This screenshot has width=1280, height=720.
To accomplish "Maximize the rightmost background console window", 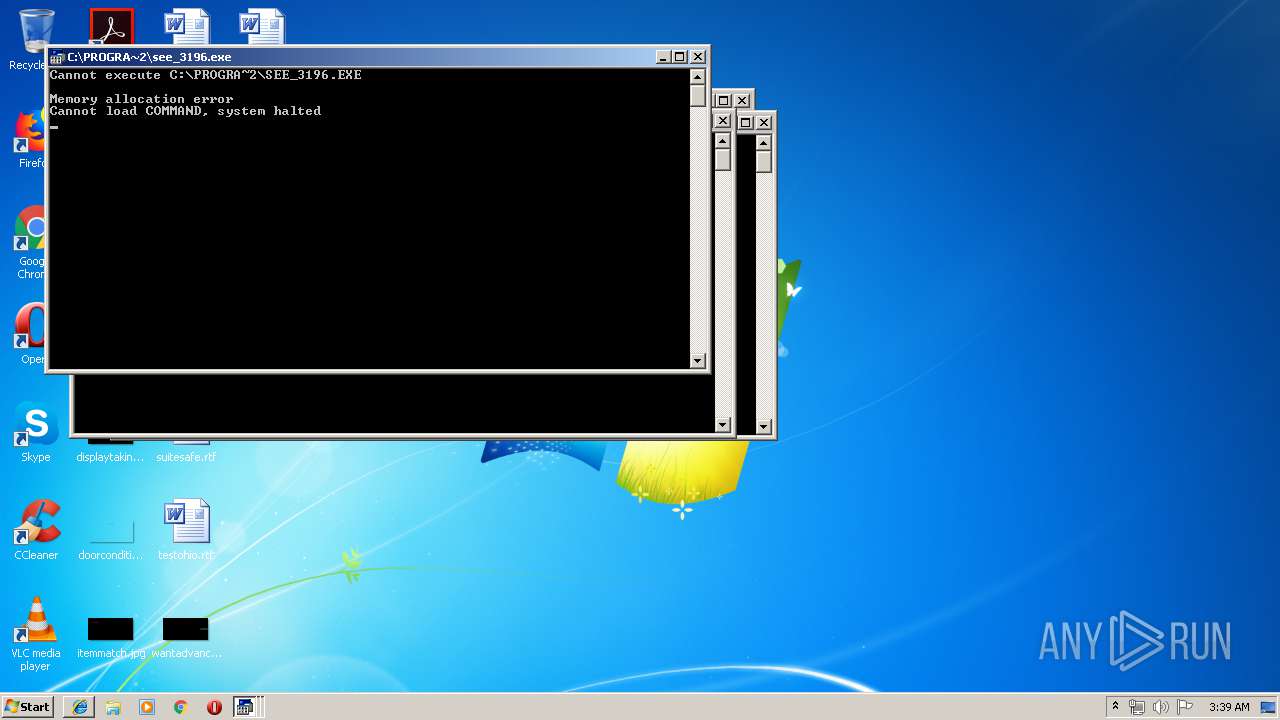I will 746,122.
